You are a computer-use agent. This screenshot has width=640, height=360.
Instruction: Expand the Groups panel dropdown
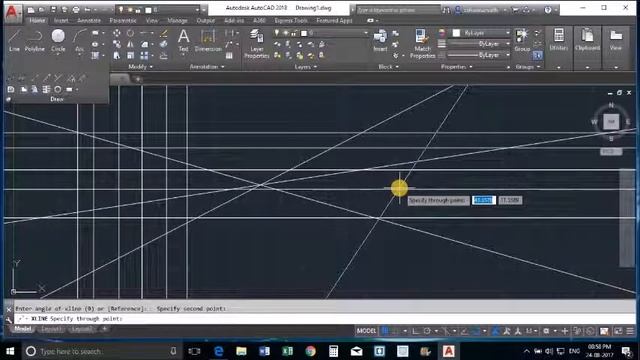click(x=527, y=67)
